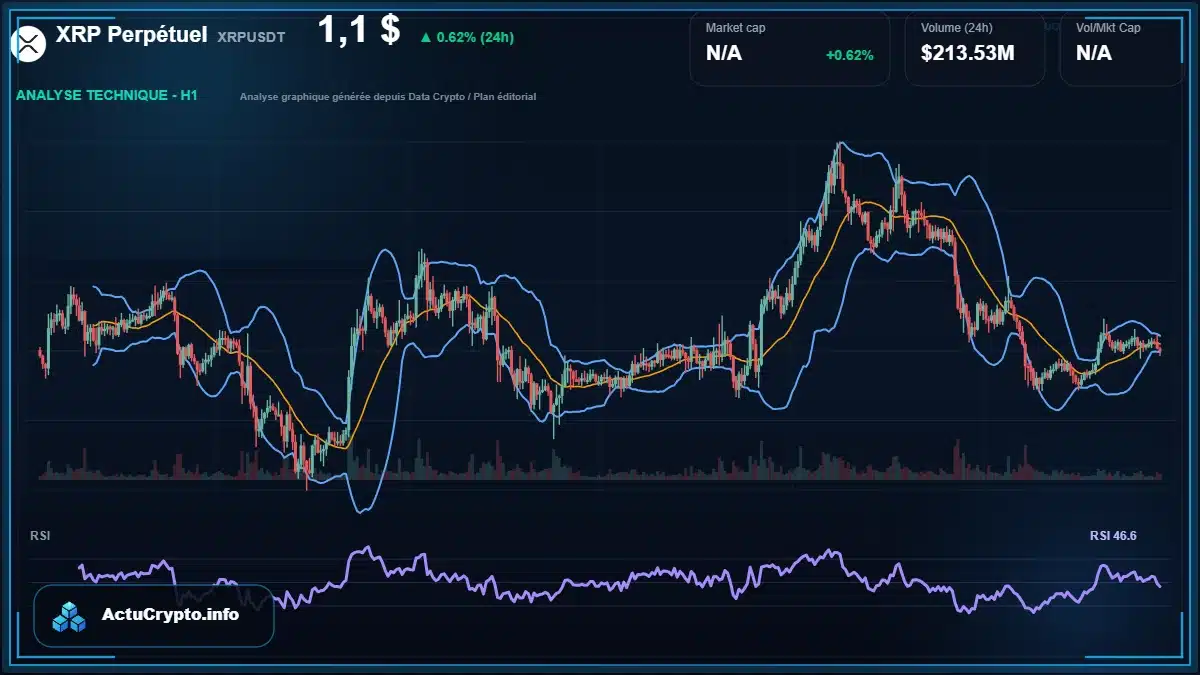The height and width of the screenshot is (675, 1200).
Task: Open the Market cap card
Action: (789, 48)
